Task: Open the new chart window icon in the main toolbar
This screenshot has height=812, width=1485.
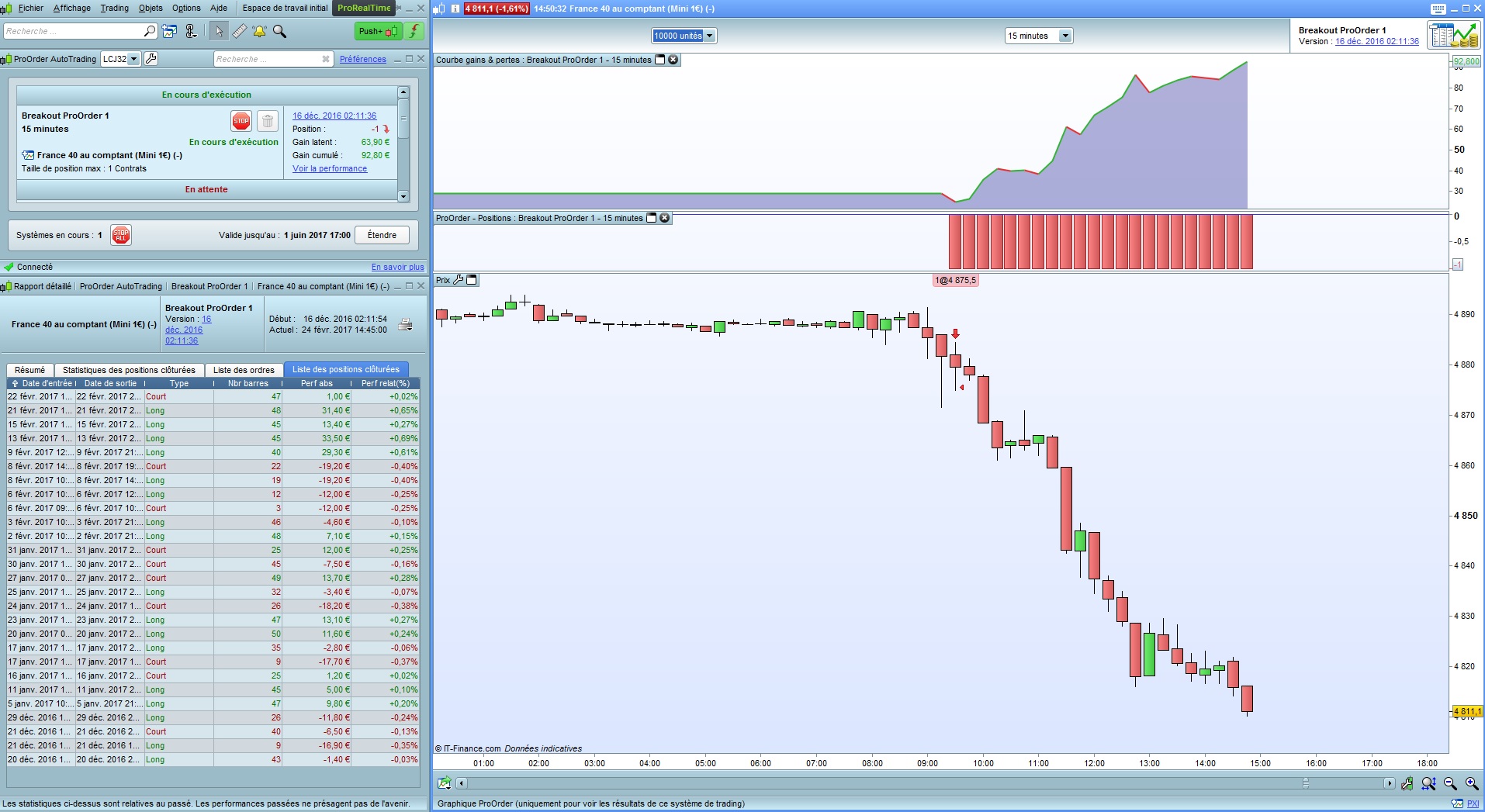Action: [169, 31]
